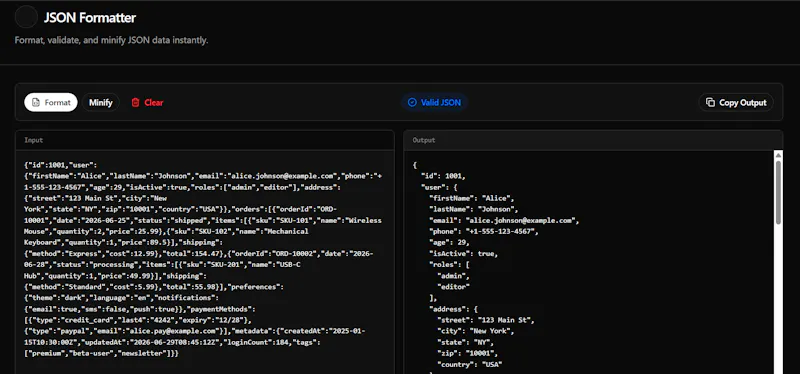The width and height of the screenshot is (800, 374).
Task: Click the Valid JSON status badge
Action: tap(434, 102)
